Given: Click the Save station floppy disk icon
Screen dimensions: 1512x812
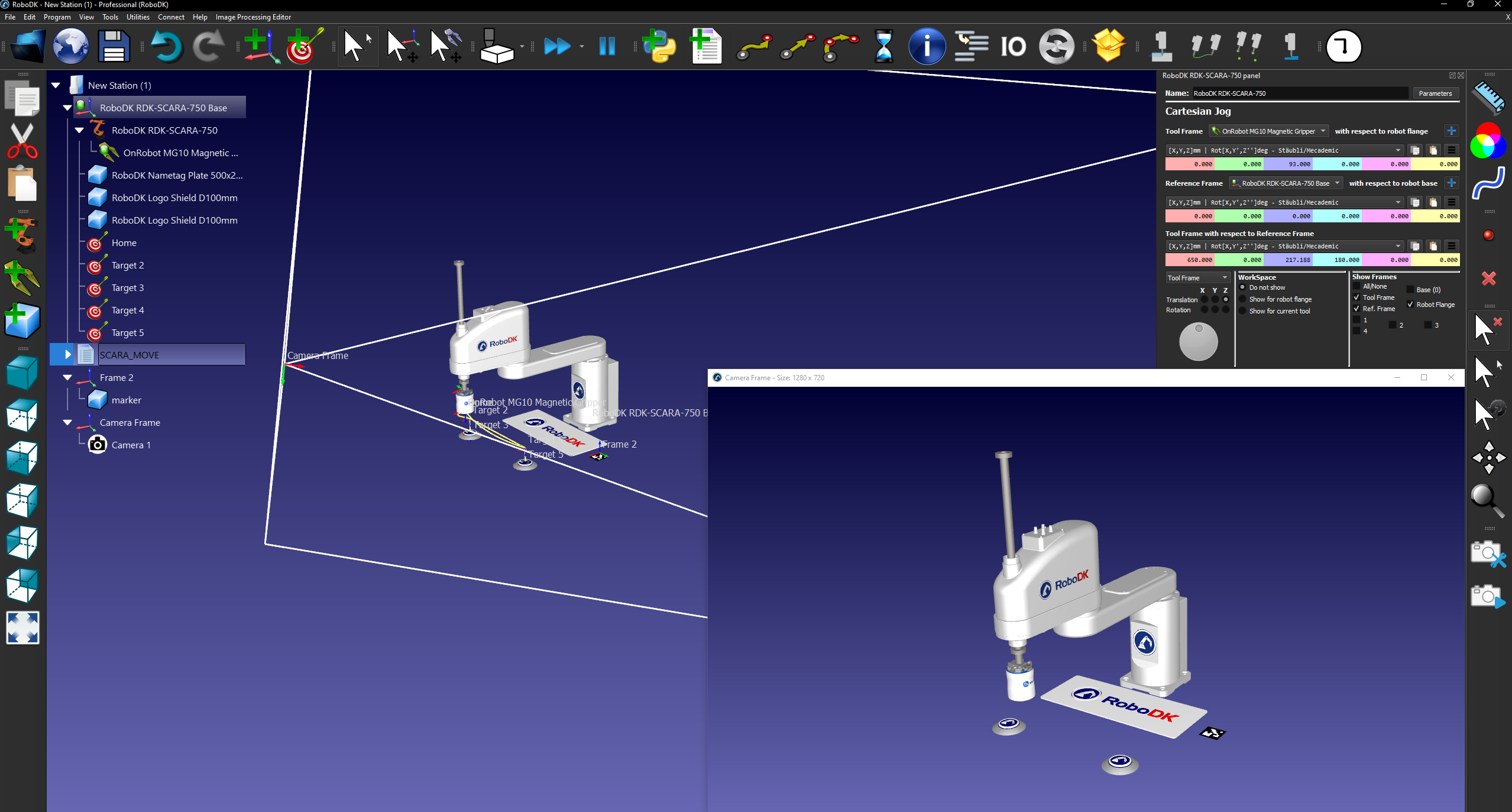Looking at the screenshot, I should tap(114, 46).
